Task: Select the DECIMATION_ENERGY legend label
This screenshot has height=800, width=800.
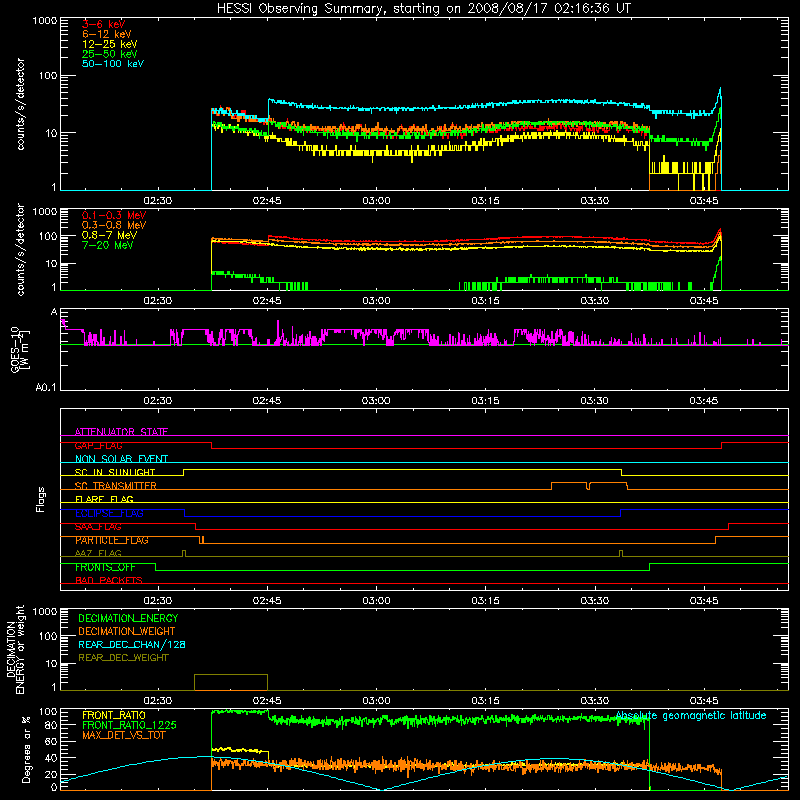Action: pos(128,618)
